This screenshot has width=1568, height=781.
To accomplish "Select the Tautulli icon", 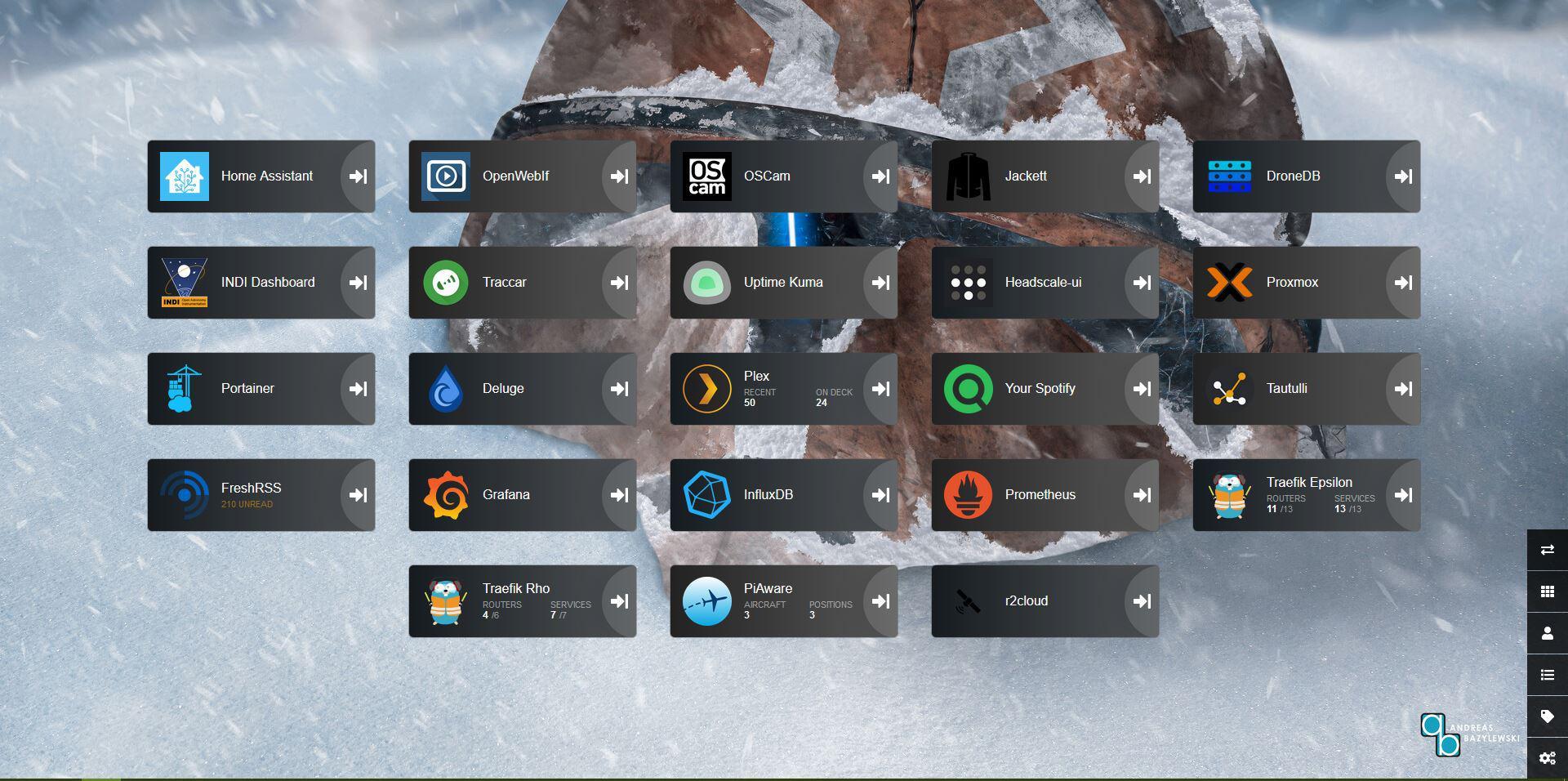I will pos(1229,389).
